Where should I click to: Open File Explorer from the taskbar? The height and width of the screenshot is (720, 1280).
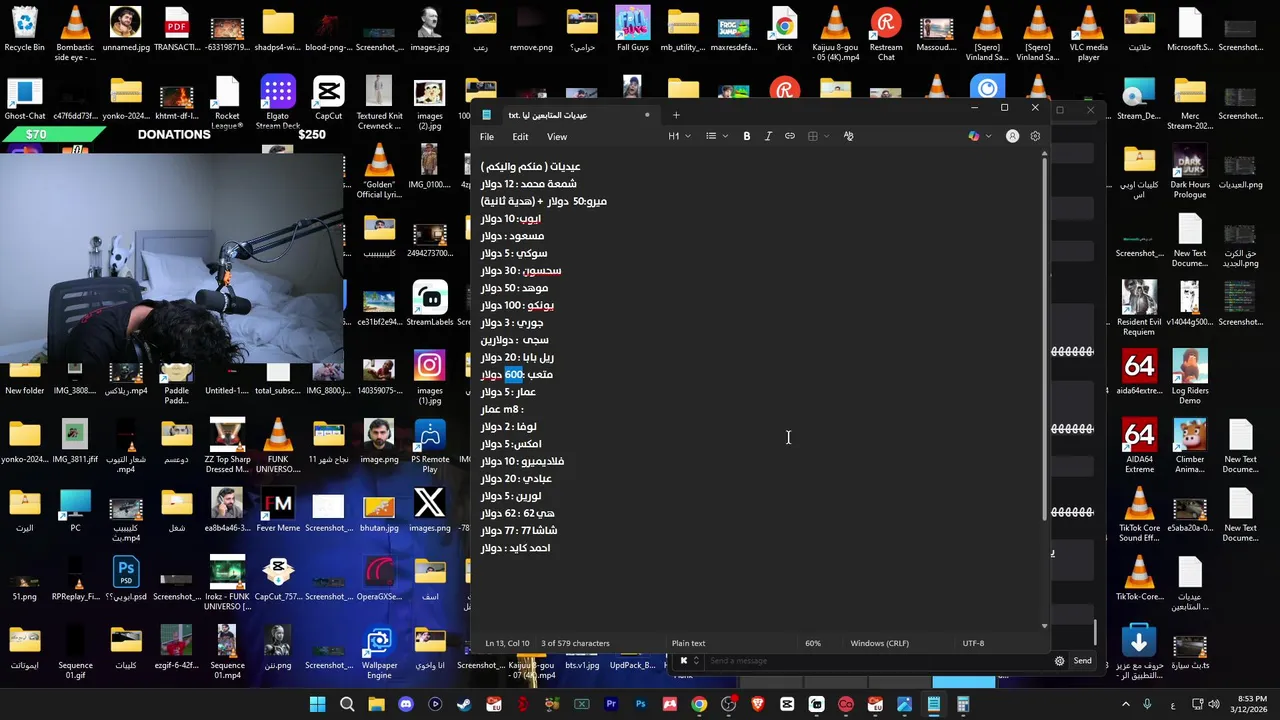pos(376,705)
